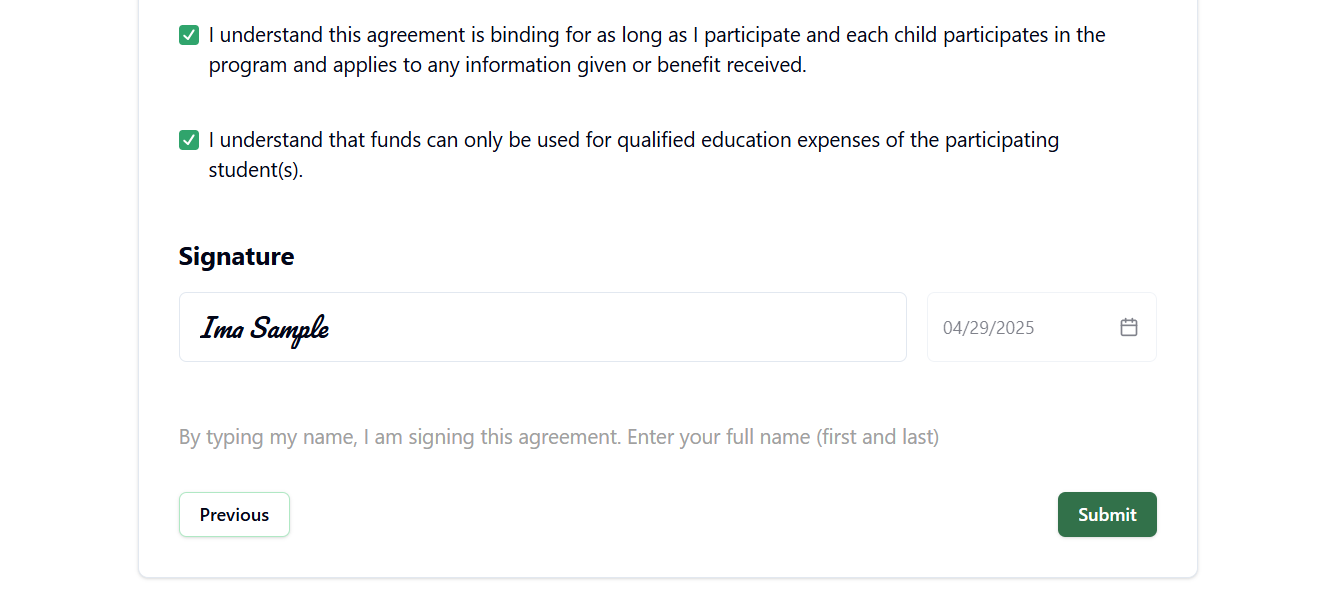Toggle the first green checkmark box

pyautogui.click(x=189, y=35)
